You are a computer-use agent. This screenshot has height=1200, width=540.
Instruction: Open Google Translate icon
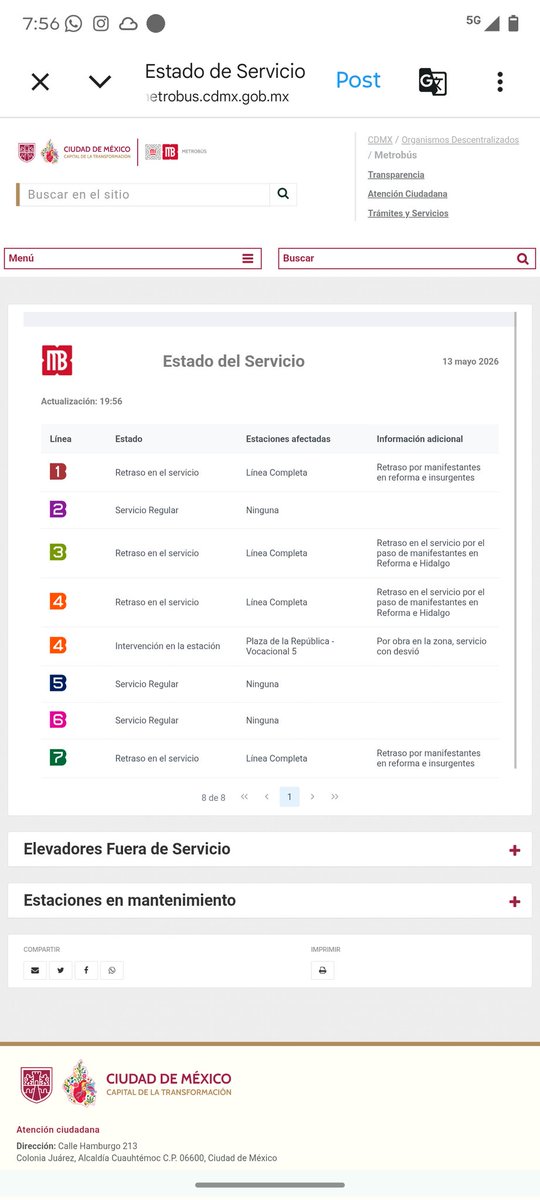(432, 82)
